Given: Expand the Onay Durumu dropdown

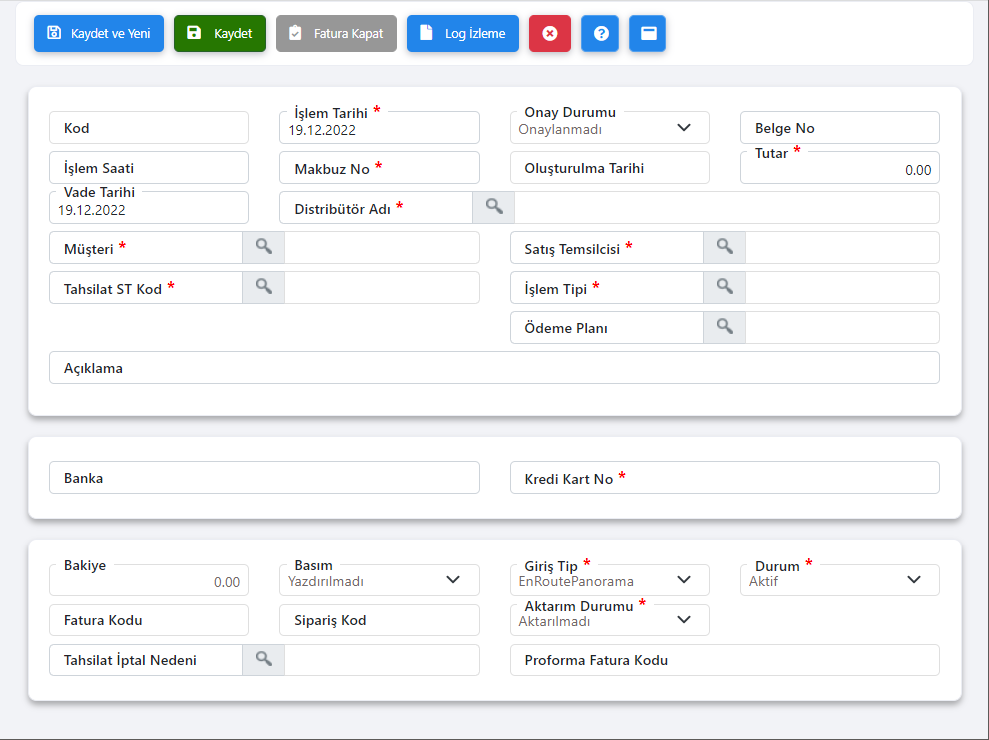Looking at the screenshot, I should tap(610, 128).
